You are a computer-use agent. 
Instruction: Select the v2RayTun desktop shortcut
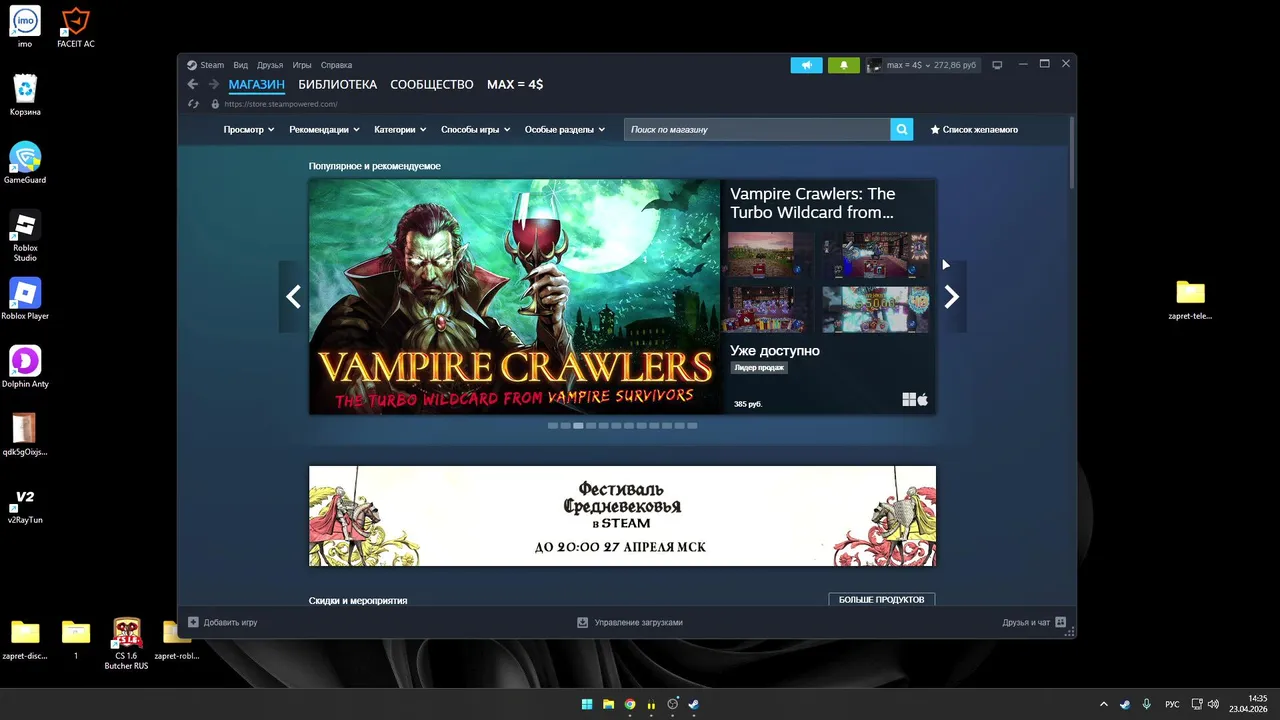[x=25, y=502]
